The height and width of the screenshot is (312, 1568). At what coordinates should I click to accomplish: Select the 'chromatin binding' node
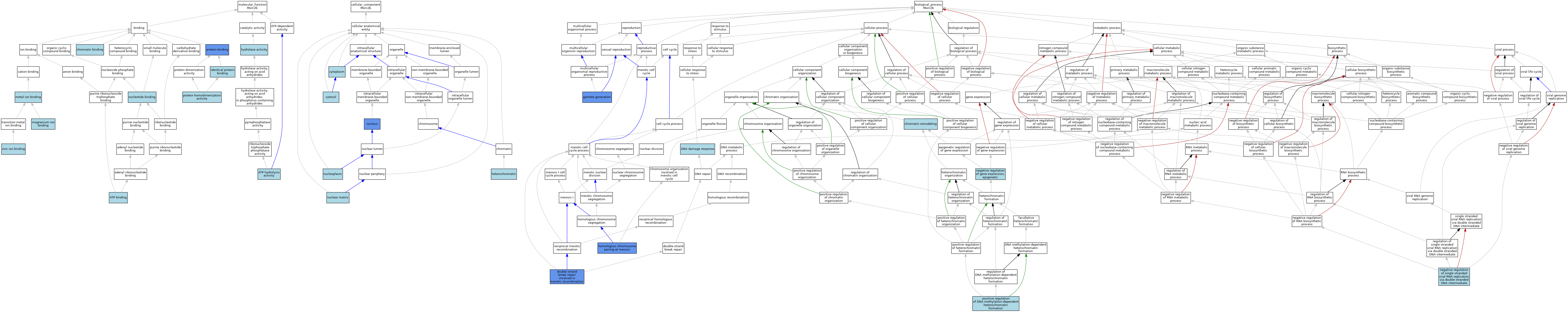pos(90,49)
